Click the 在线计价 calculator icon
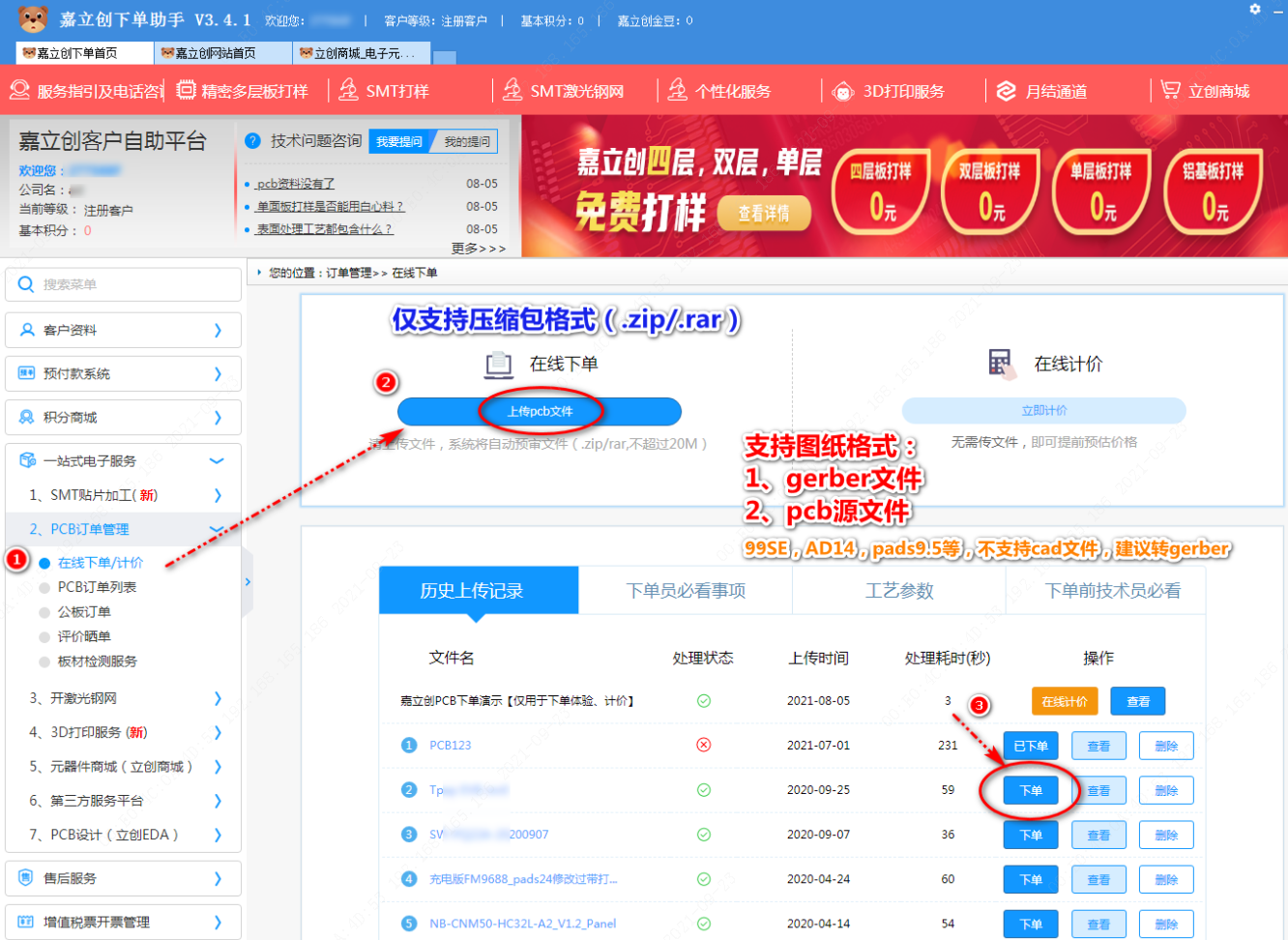The height and width of the screenshot is (940, 1288). tap(1000, 363)
